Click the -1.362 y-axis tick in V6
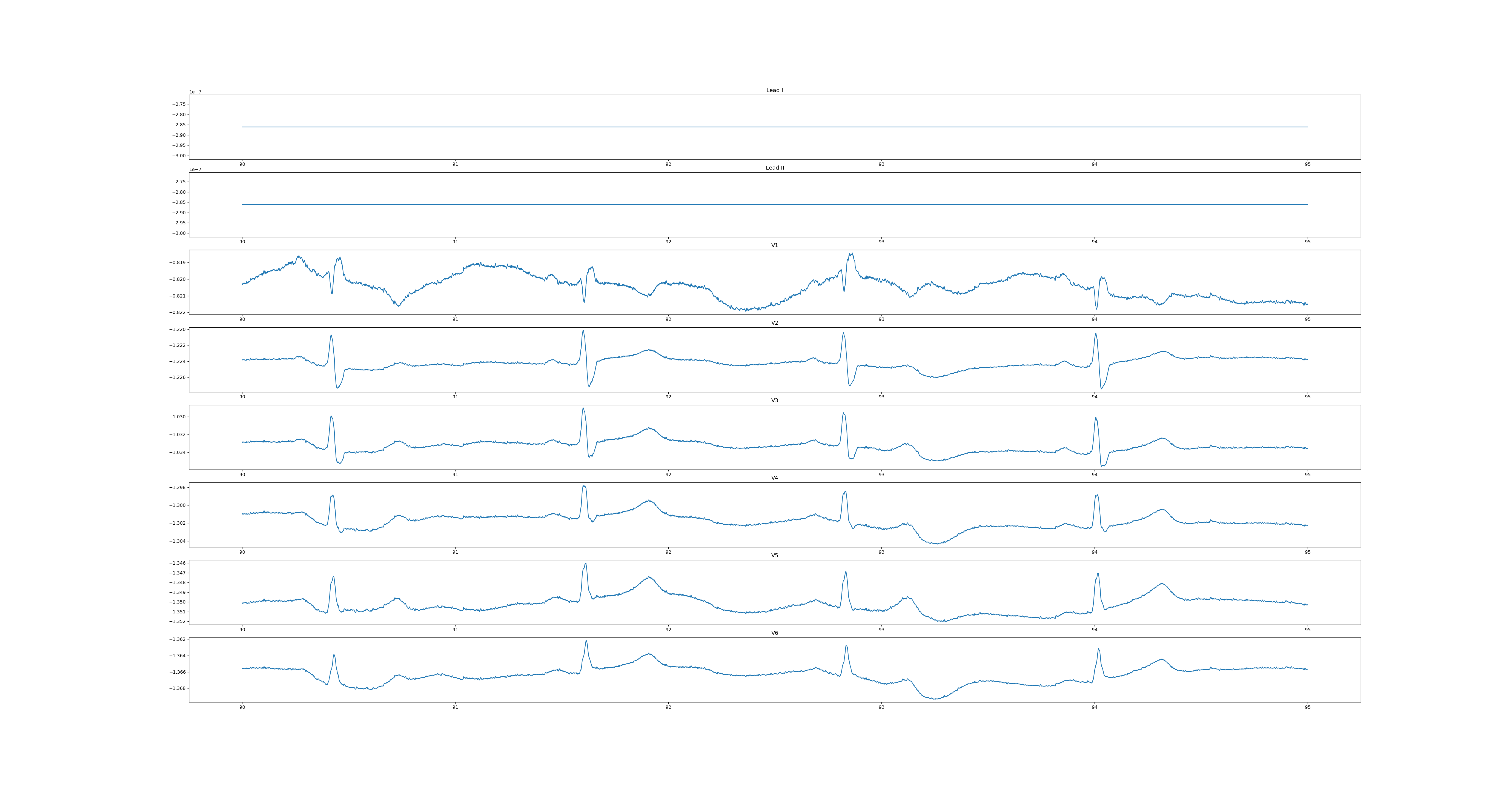 (x=178, y=639)
